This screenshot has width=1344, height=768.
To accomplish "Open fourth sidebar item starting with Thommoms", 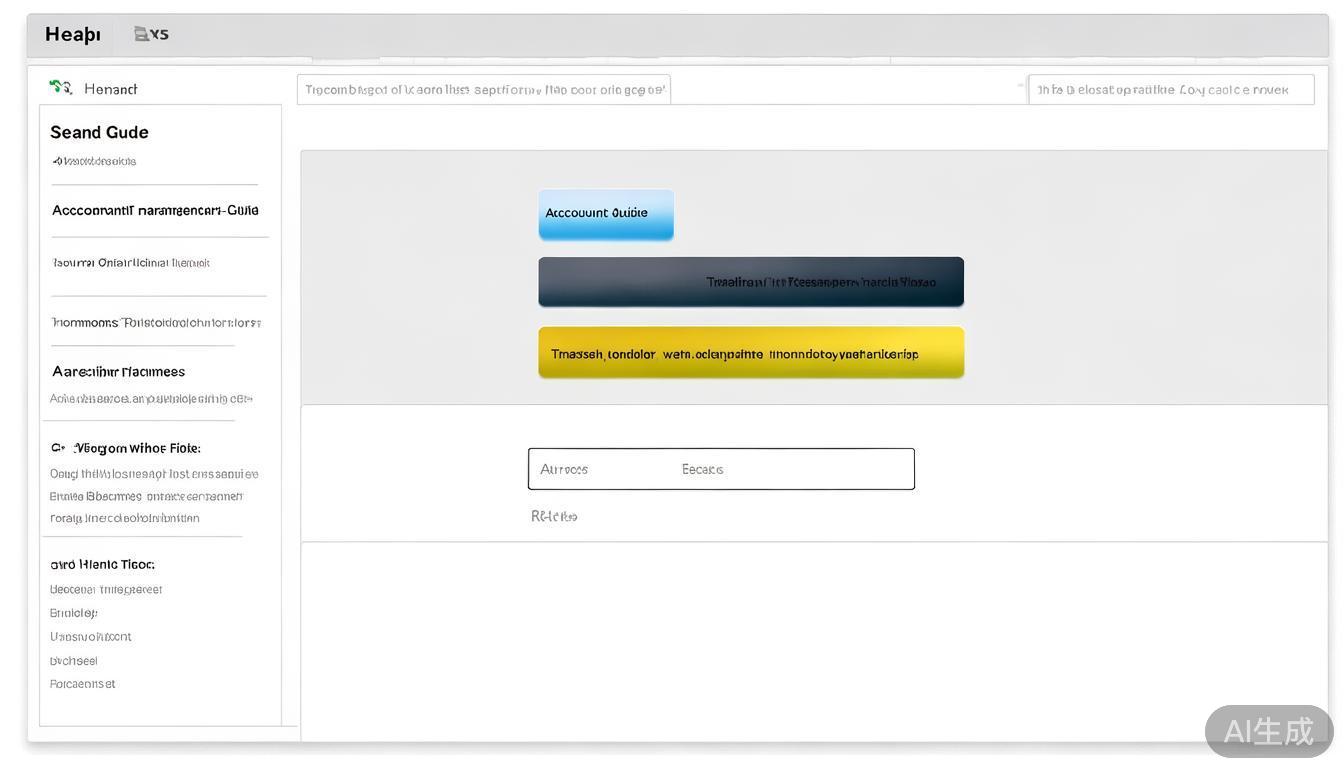I will [156, 322].
